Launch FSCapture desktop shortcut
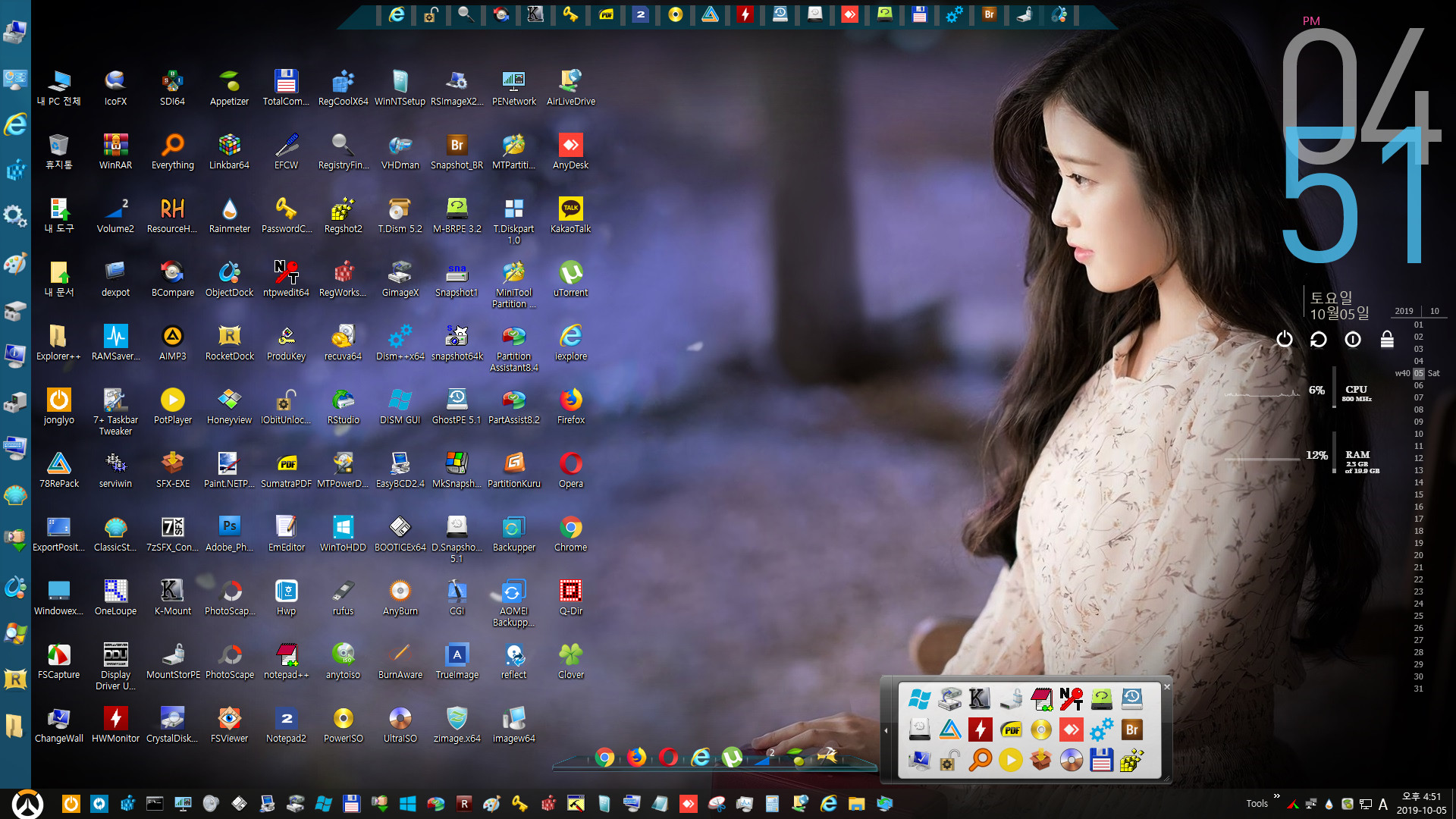Viewport: 1456px width, 819px height. tap(58, 661)
